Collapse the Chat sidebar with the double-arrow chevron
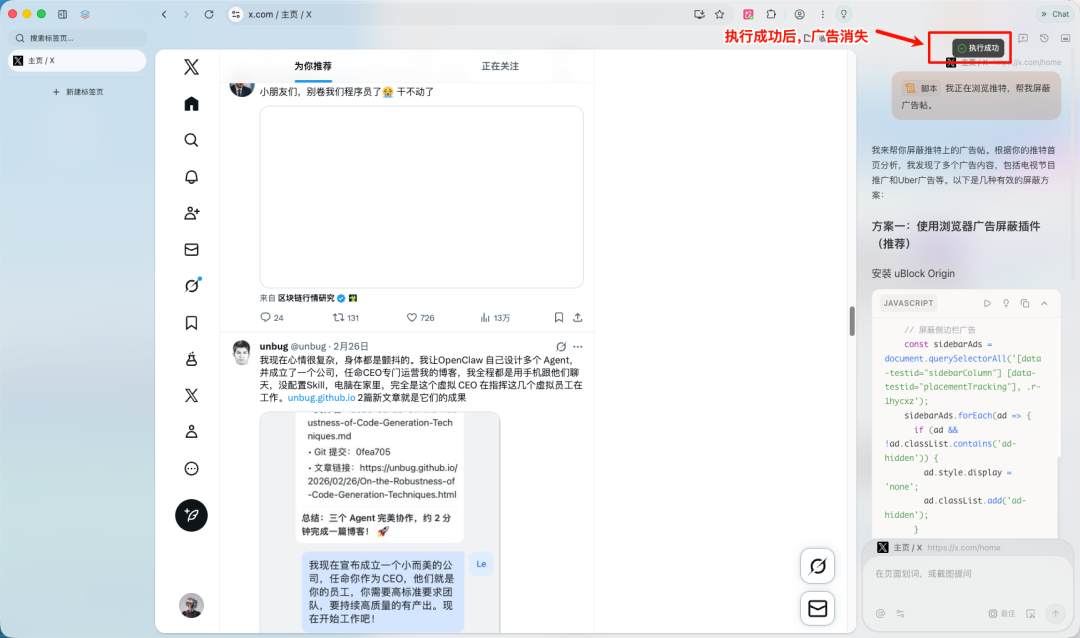Image resolution: width=1080 pixels, height=638 pixels. coord(1044,14)
